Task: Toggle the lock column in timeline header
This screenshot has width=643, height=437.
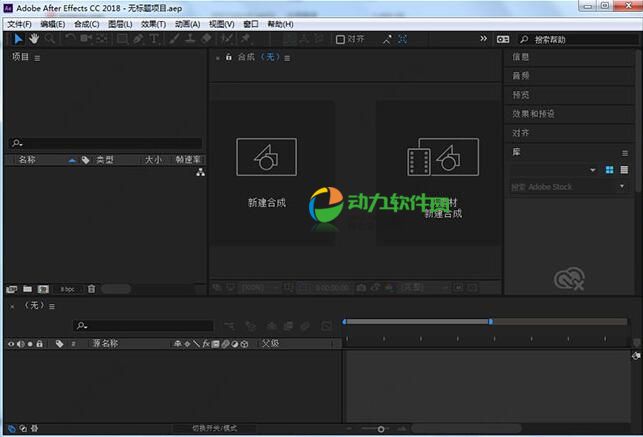Action: pyautogui.click(x=41, y=343)
